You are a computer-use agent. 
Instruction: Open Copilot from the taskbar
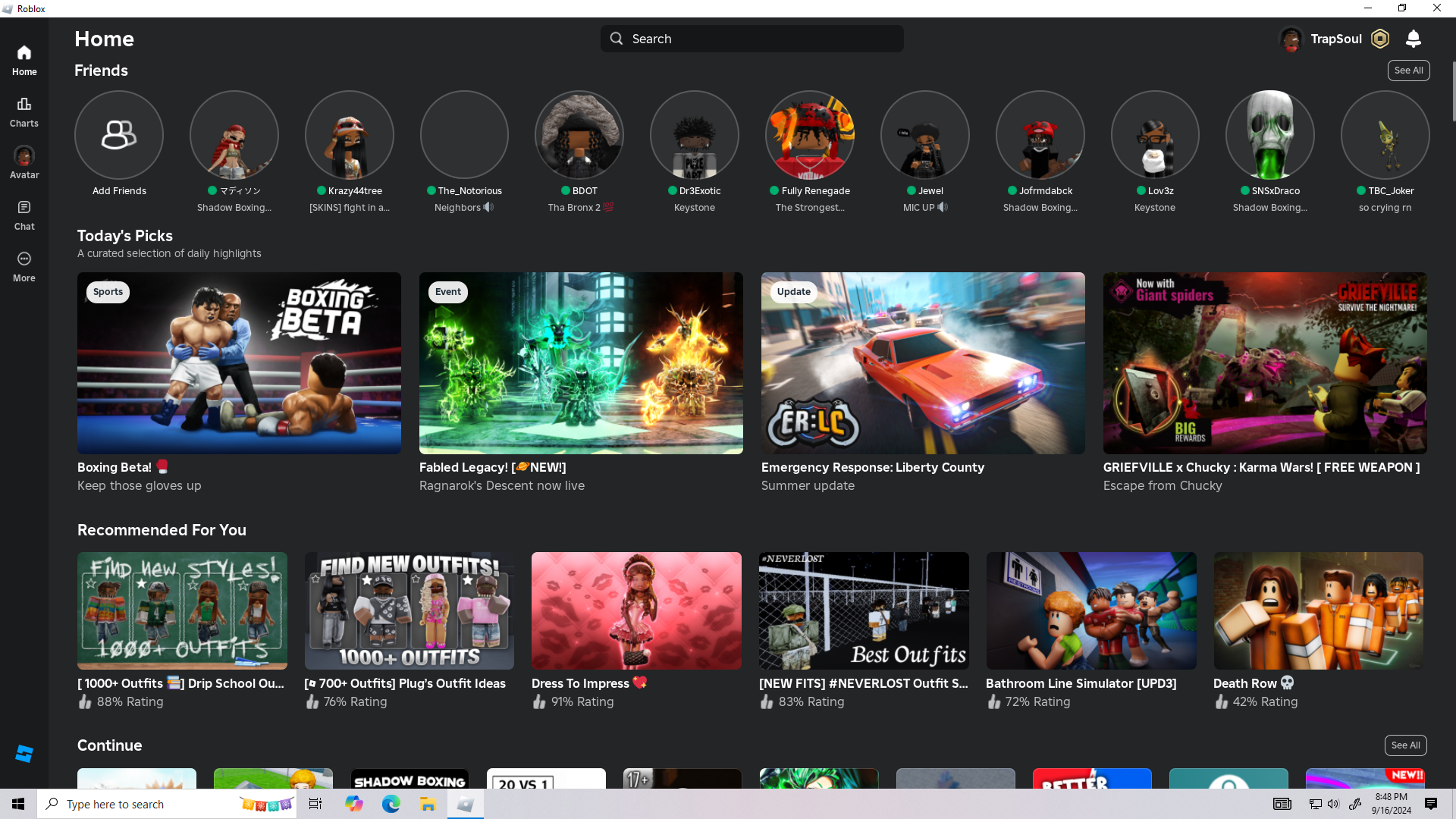point(354,804)
